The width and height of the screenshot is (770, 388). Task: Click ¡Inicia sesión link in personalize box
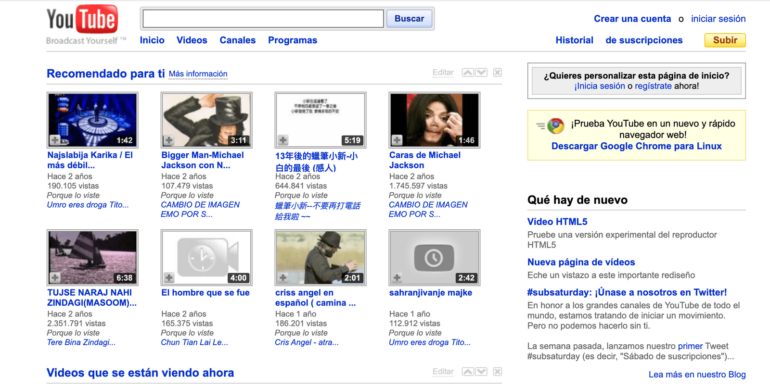point(600,86)
